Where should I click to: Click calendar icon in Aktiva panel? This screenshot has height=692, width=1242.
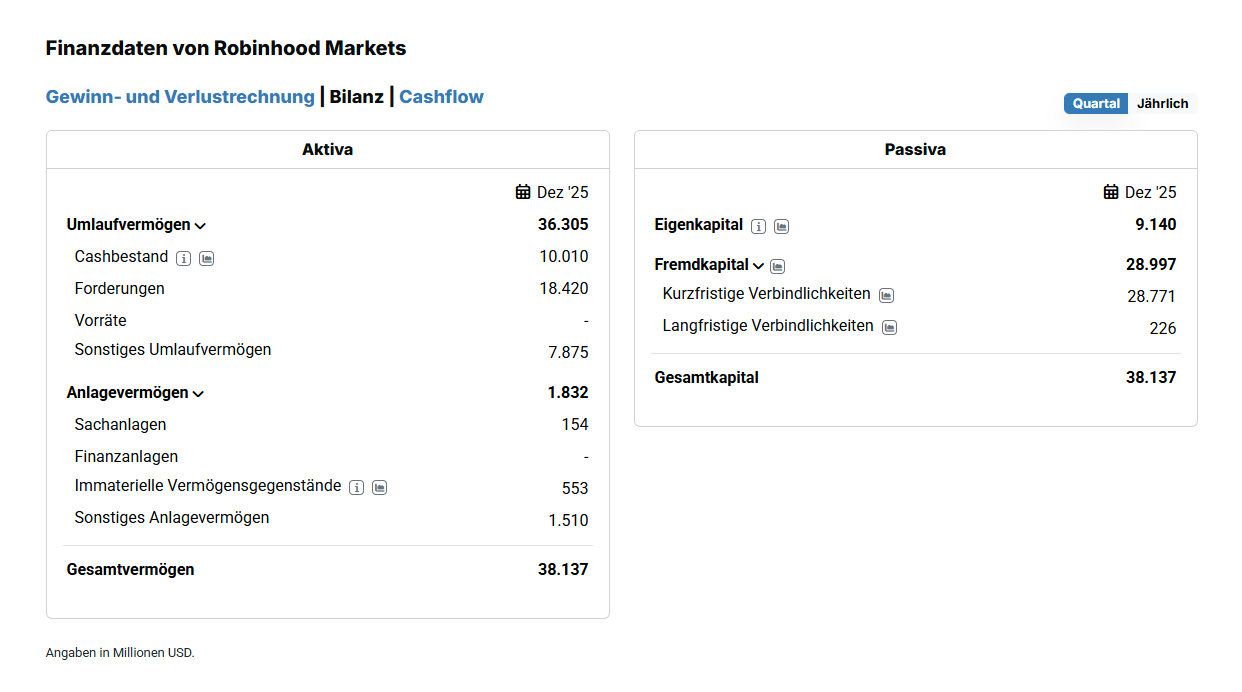point(523,192)
